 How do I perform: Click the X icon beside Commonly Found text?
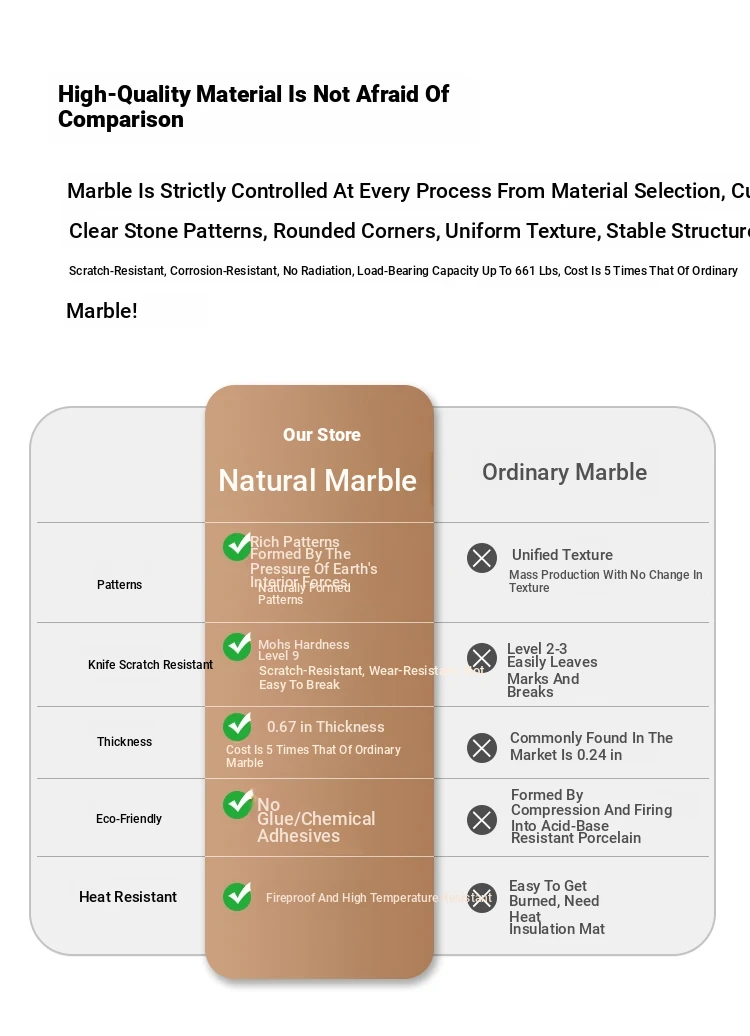coord(482,748)
